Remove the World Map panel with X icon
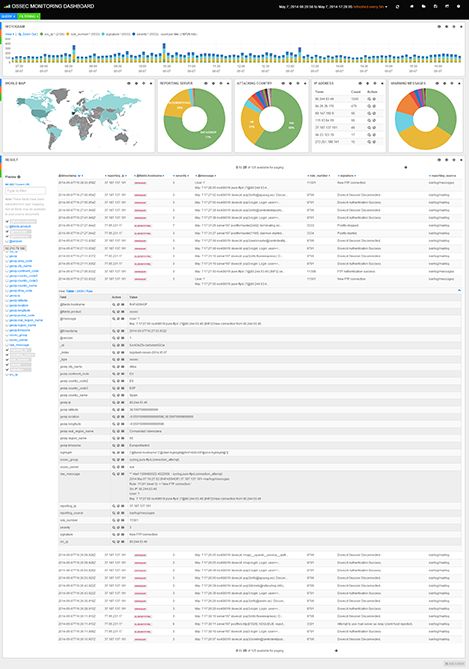Viewport: 470px width, 669px height. click(151, 83)
